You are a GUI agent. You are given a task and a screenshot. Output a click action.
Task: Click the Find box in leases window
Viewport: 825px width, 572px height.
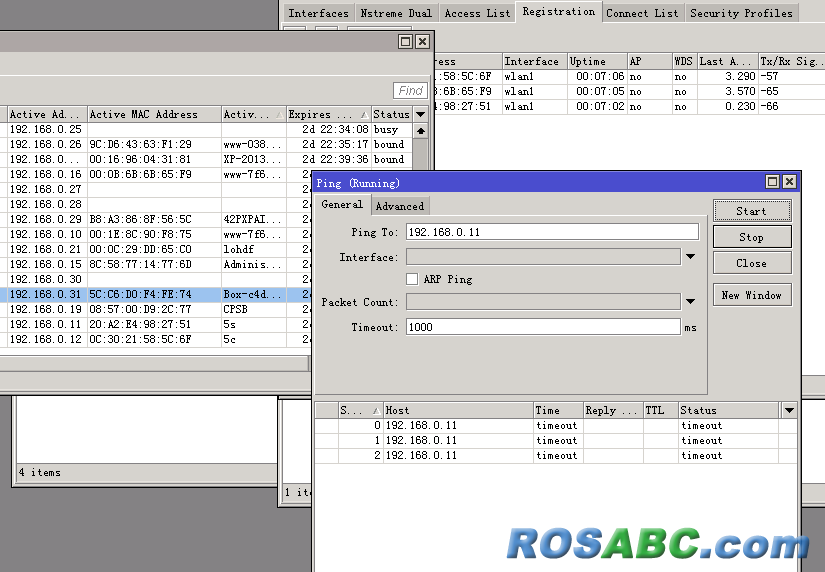point(410,91)
